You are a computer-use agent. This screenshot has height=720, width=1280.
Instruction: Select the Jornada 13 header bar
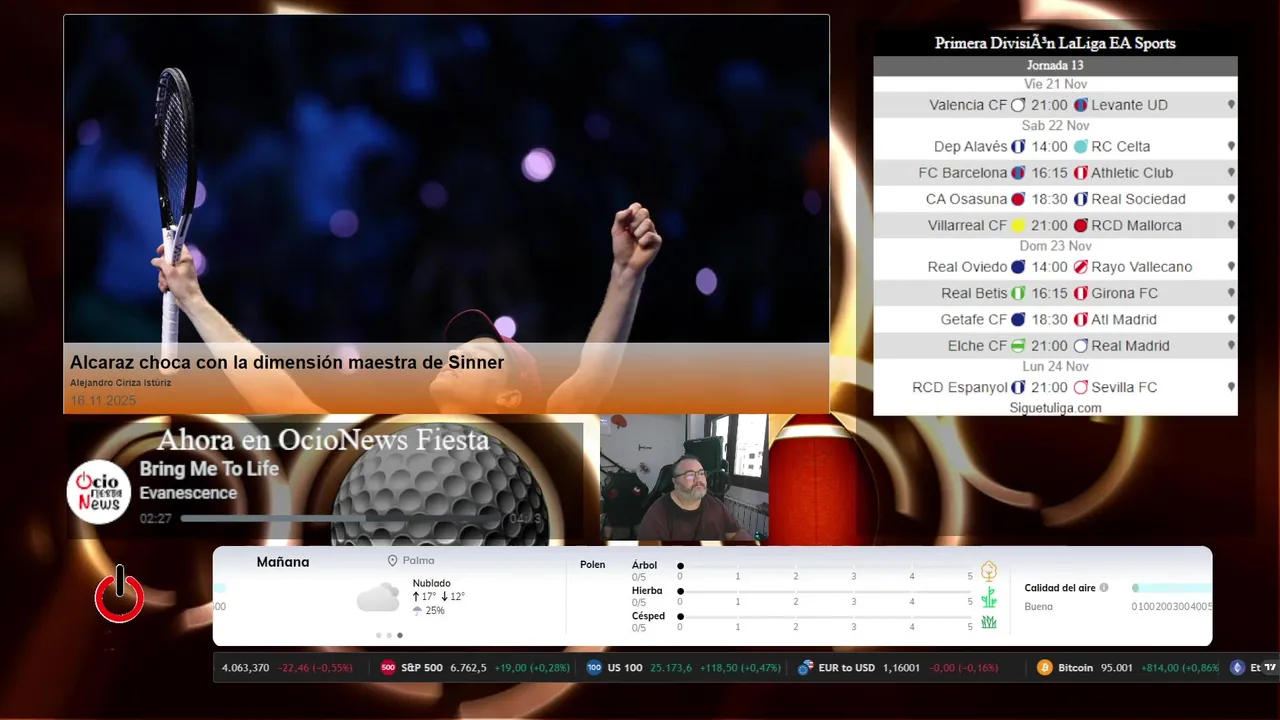pos(1055,66)
